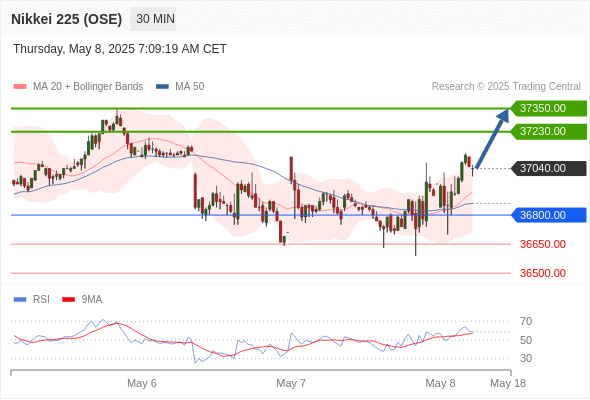Click the RSI 30 axis value

pos(526,358)
